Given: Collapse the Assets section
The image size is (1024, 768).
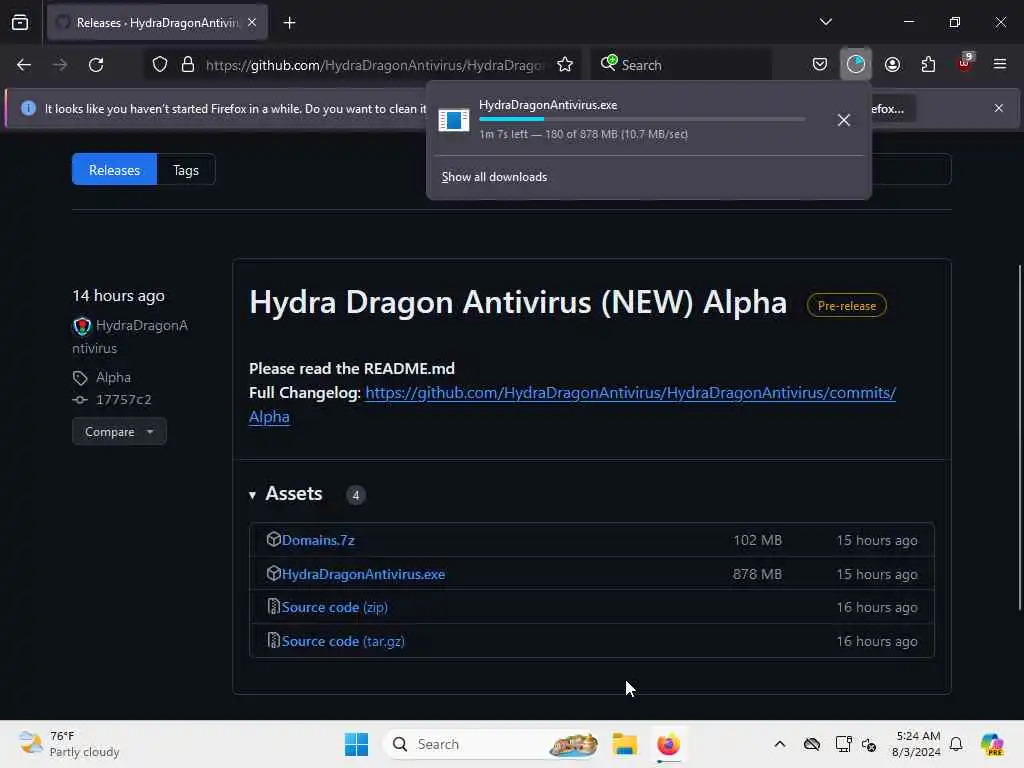Looking at the screenshot, I should point(286,494).
